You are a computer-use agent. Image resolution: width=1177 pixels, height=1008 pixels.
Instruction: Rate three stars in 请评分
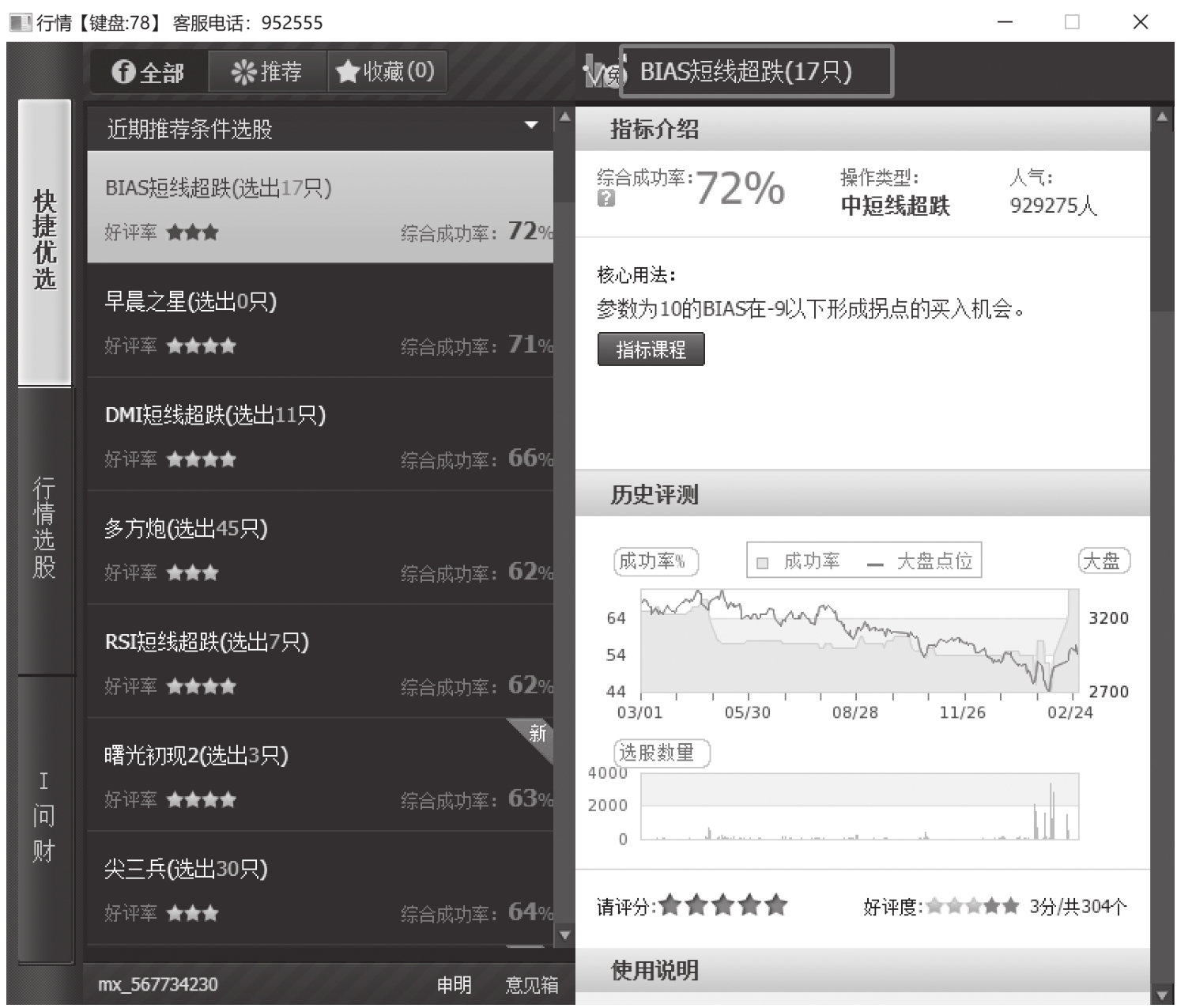723,905
